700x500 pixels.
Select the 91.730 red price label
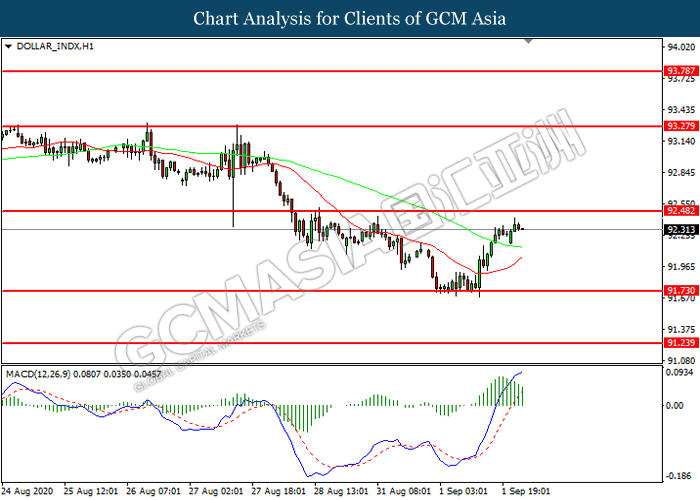click(x=681, y=291)
